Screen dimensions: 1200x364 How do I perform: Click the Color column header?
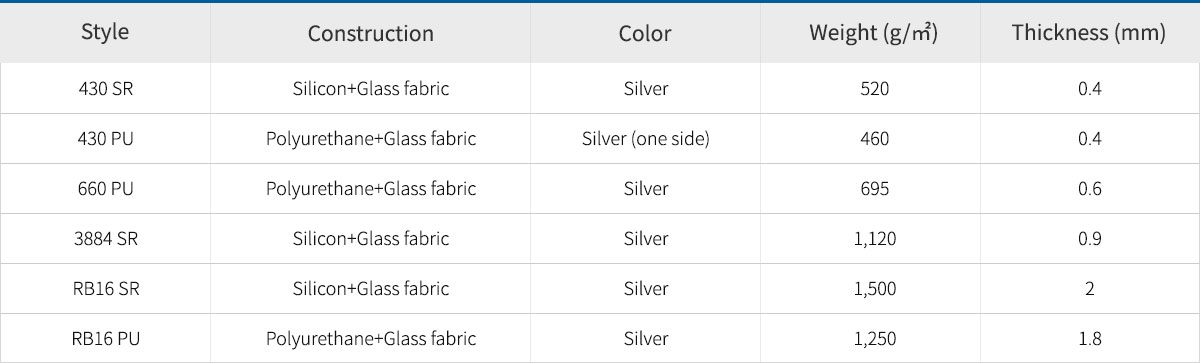pos(645,33)
